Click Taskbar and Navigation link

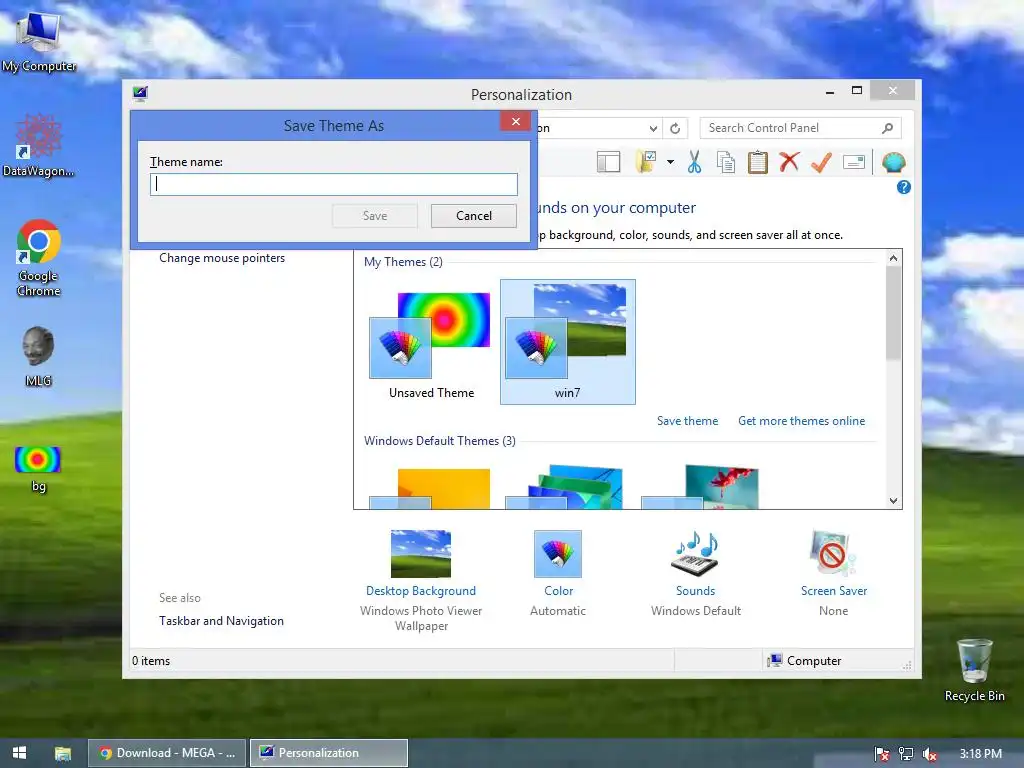221,620
